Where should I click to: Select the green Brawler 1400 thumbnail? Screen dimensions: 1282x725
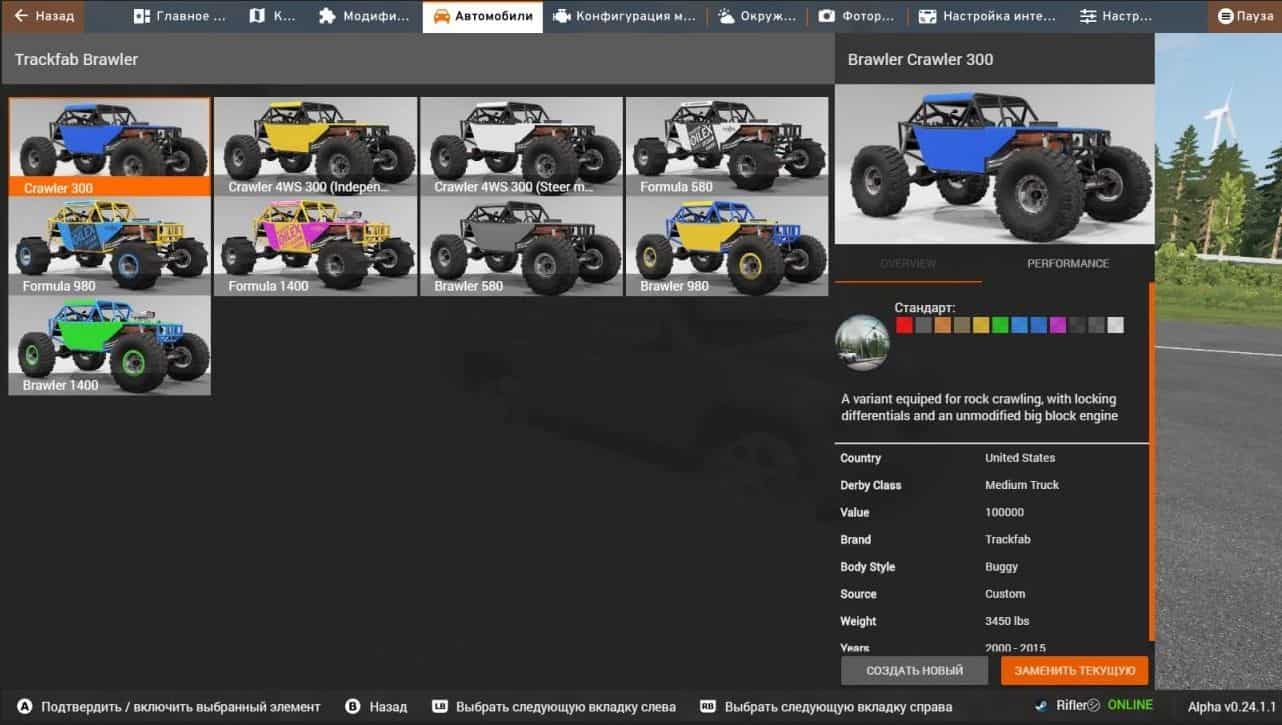pos(110,345)
